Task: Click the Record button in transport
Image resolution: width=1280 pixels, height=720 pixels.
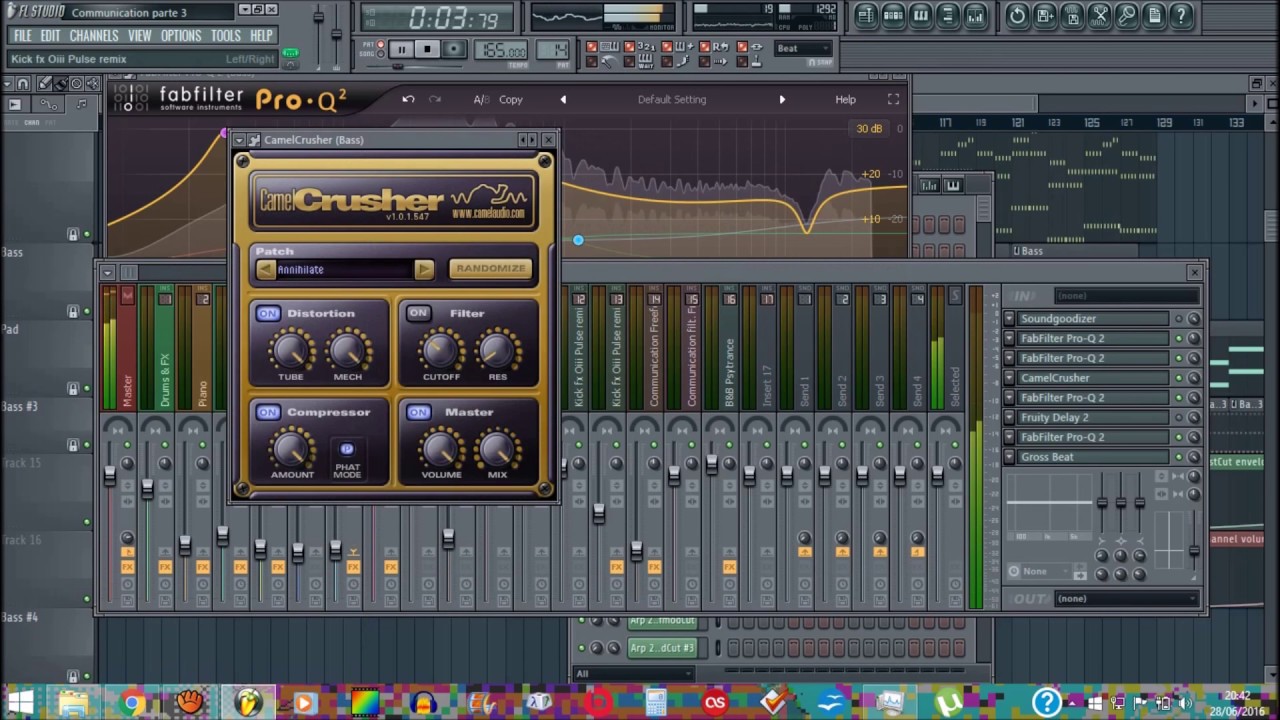Action: (454, 49)
